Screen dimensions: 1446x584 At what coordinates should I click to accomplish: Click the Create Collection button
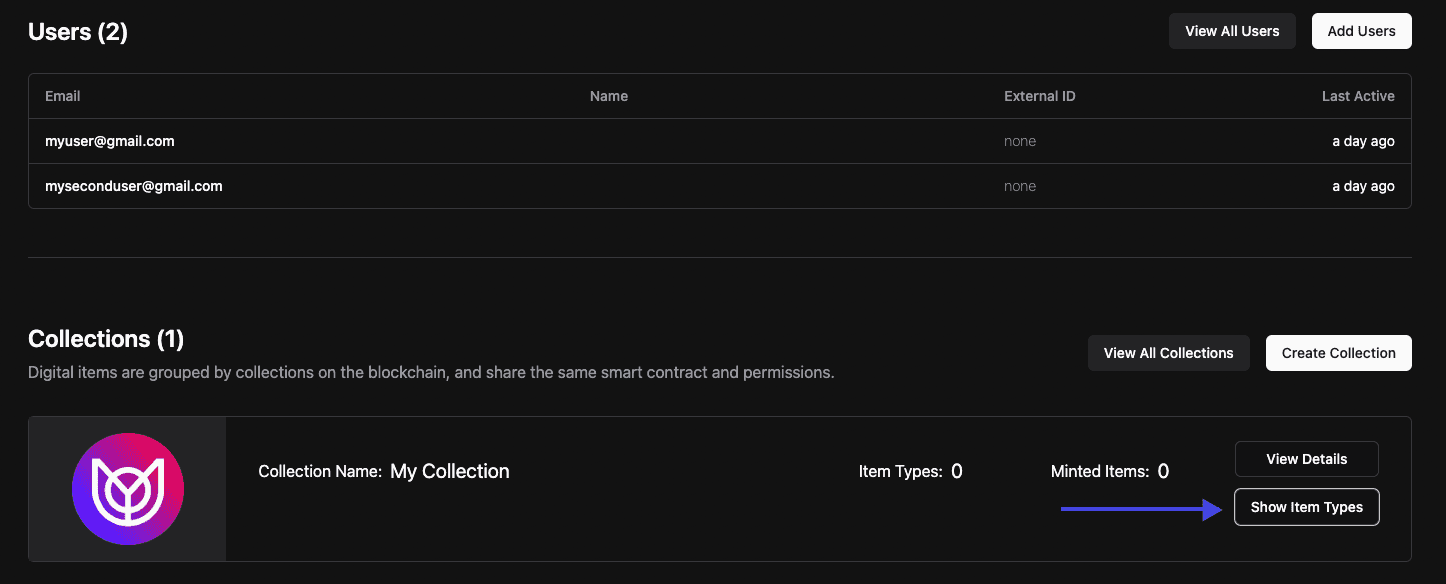(x=1338, y=353)
